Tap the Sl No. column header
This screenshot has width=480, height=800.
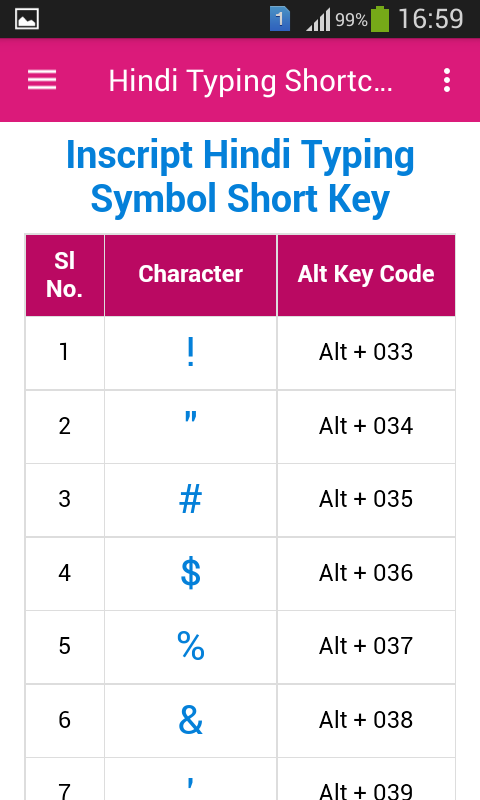(x=65, y=274)
